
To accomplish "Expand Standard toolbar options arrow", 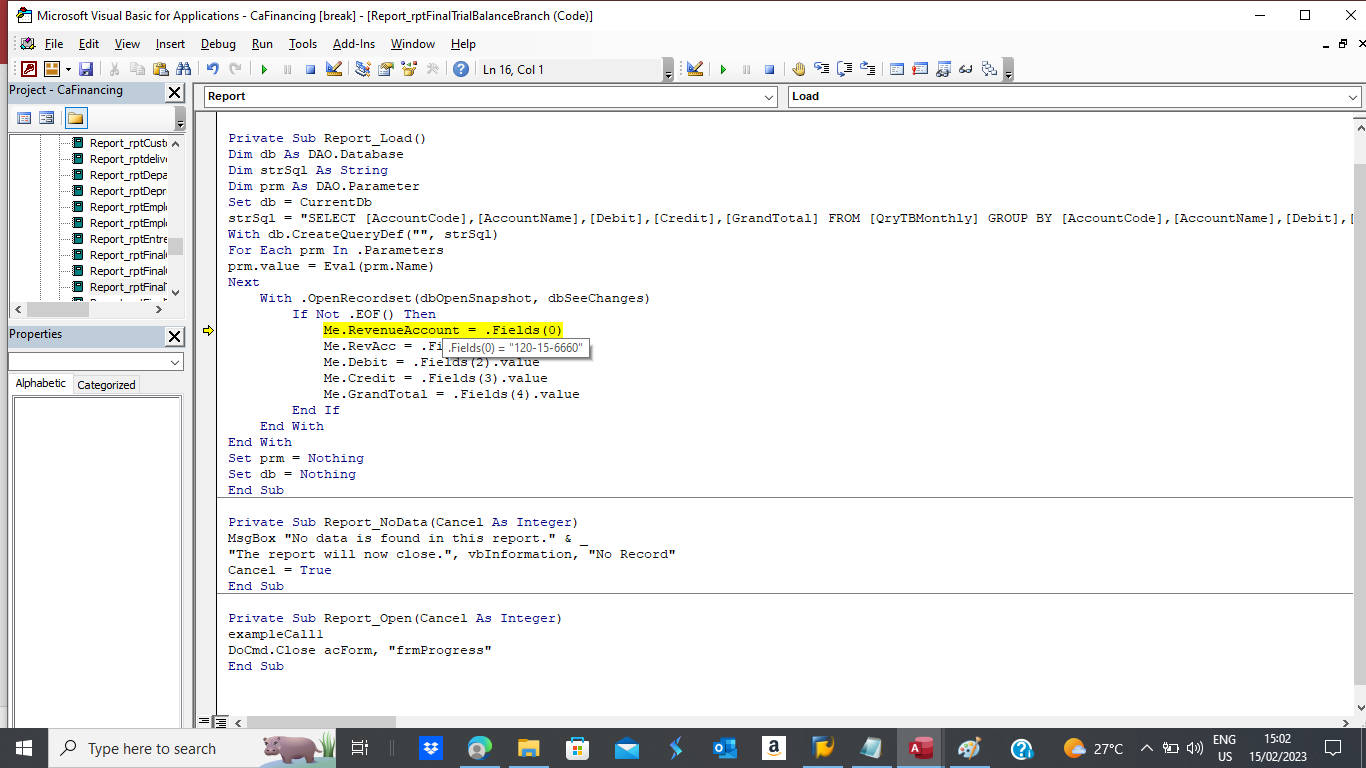I will 668,71.
